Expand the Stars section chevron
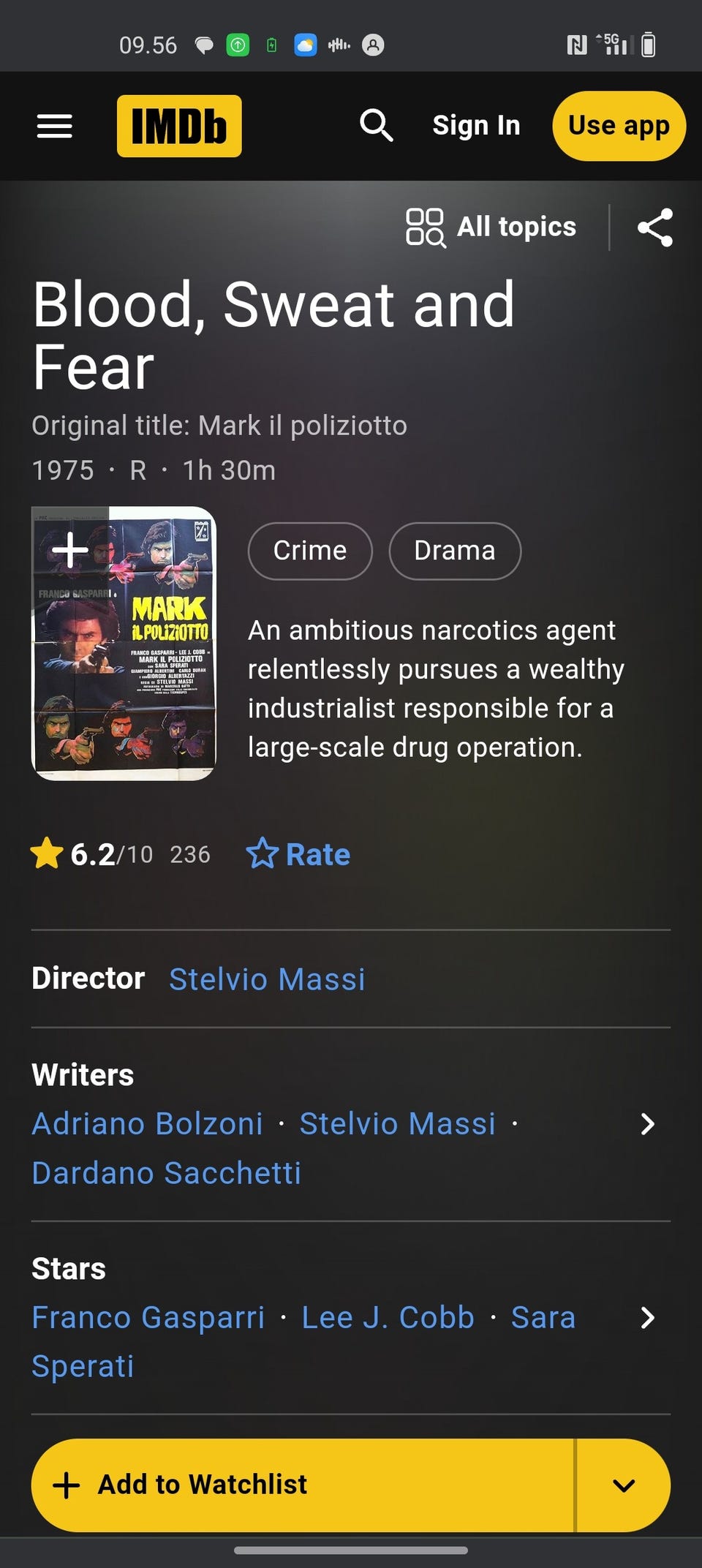 coord(647,1318)
